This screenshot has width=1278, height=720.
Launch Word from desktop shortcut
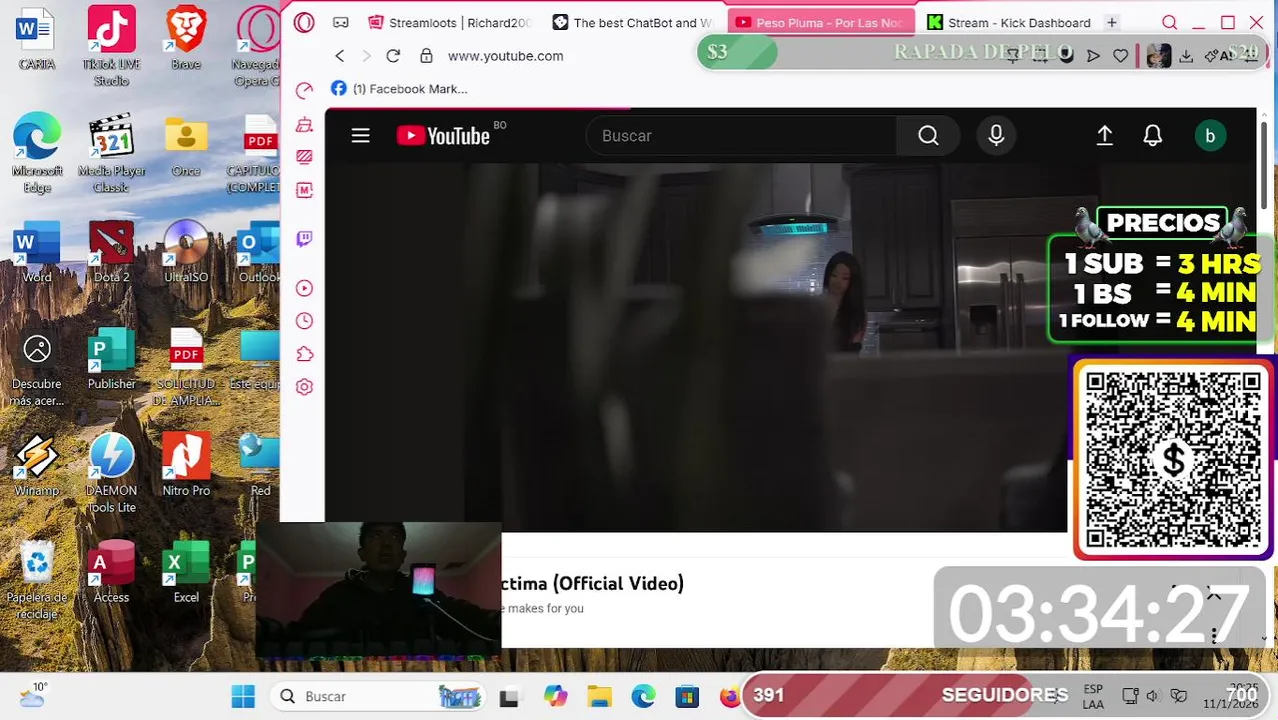coord(37,254)
